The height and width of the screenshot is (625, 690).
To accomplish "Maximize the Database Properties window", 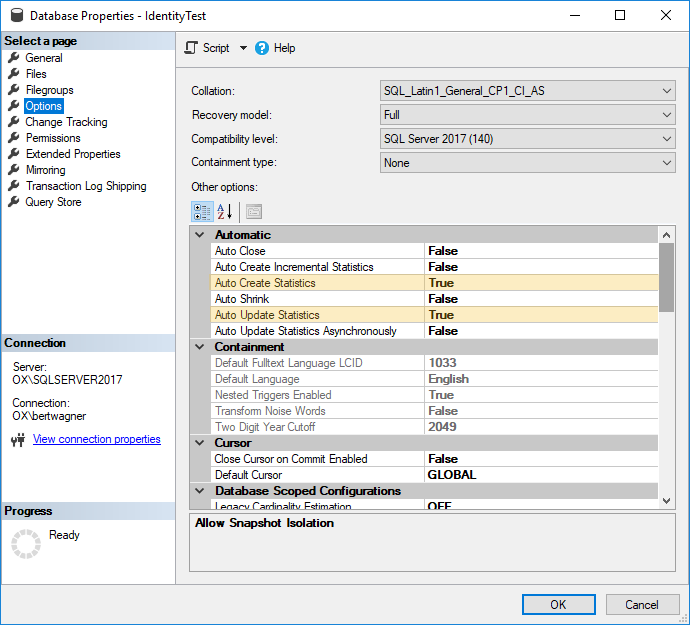I will 620,15.
